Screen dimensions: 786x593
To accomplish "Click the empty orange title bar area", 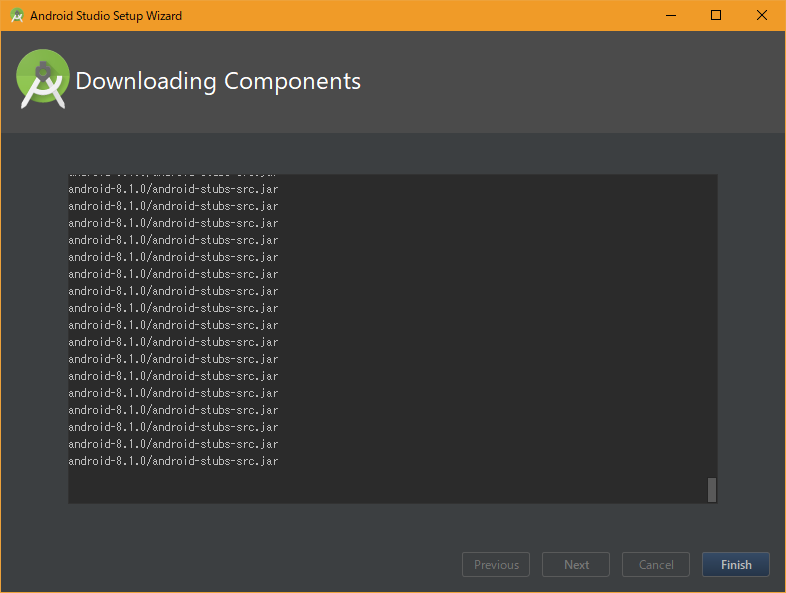I will point(420,15).
